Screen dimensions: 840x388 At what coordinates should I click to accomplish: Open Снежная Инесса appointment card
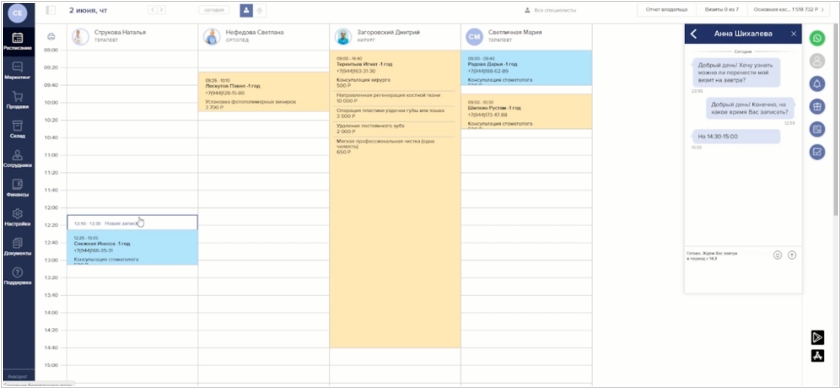(132, 247)
